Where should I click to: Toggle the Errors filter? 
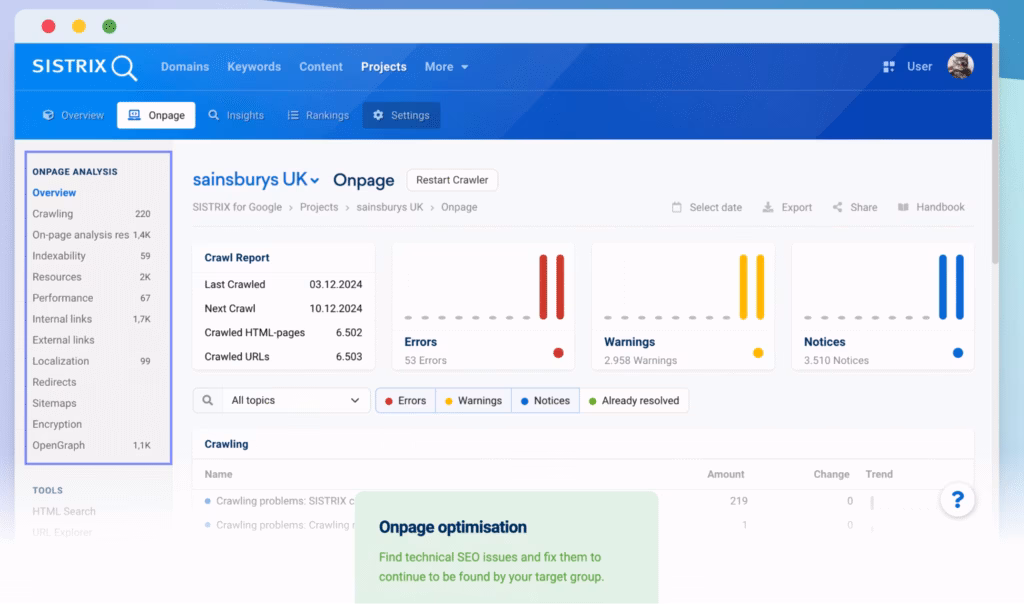pyautogui.click(x=405, y=401)
